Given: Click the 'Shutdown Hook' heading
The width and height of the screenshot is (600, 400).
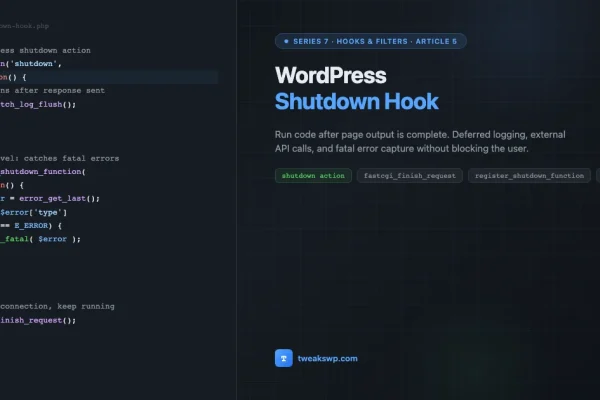Looking at the screenshot, I should coord(357,101).
